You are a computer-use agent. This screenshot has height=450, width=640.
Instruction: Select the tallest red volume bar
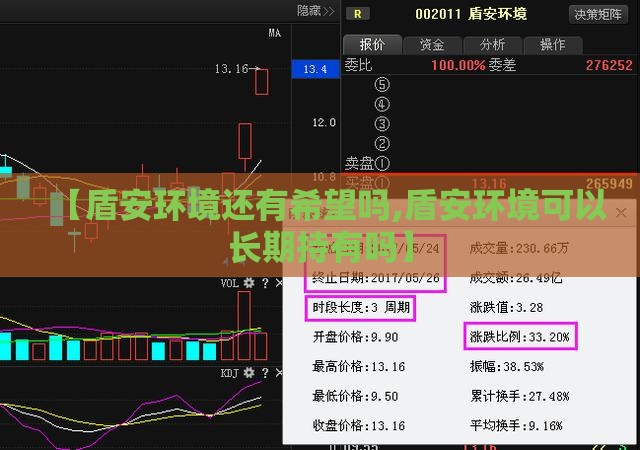pyautogui.click(x=244, y=325)
